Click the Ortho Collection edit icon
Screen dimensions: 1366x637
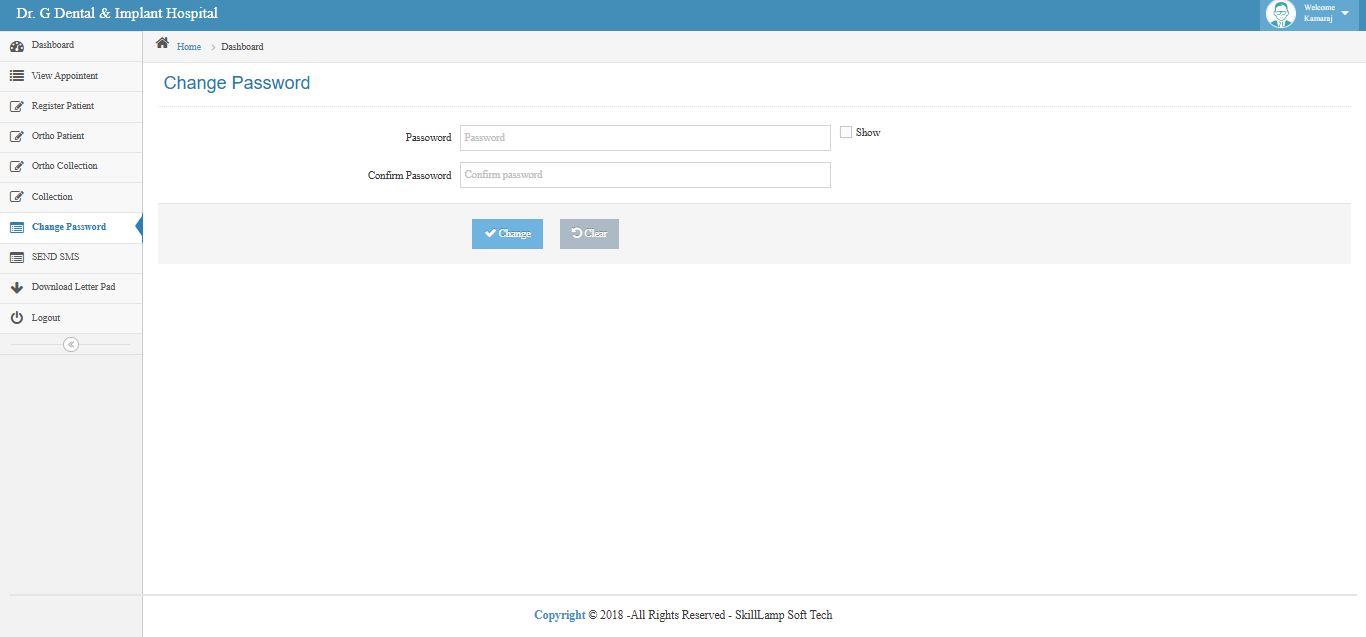(x=16, y=166)
